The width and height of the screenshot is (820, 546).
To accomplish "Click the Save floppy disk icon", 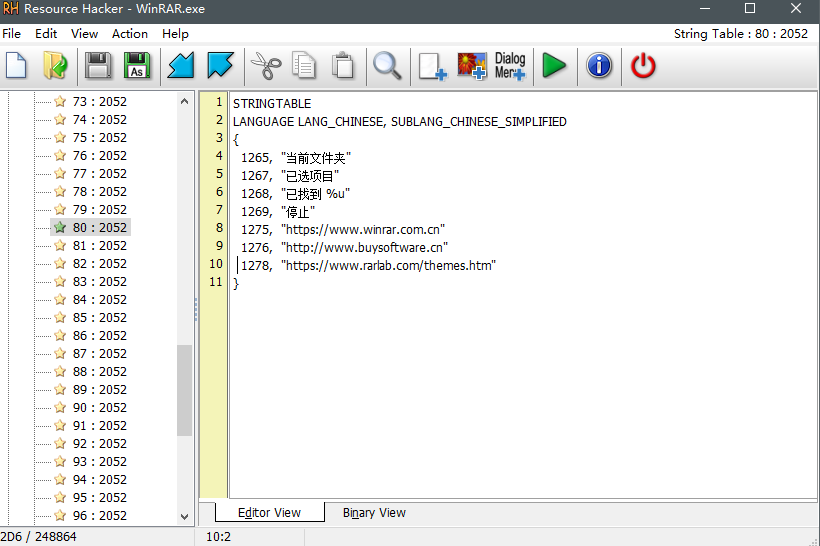I will (98, 67).
